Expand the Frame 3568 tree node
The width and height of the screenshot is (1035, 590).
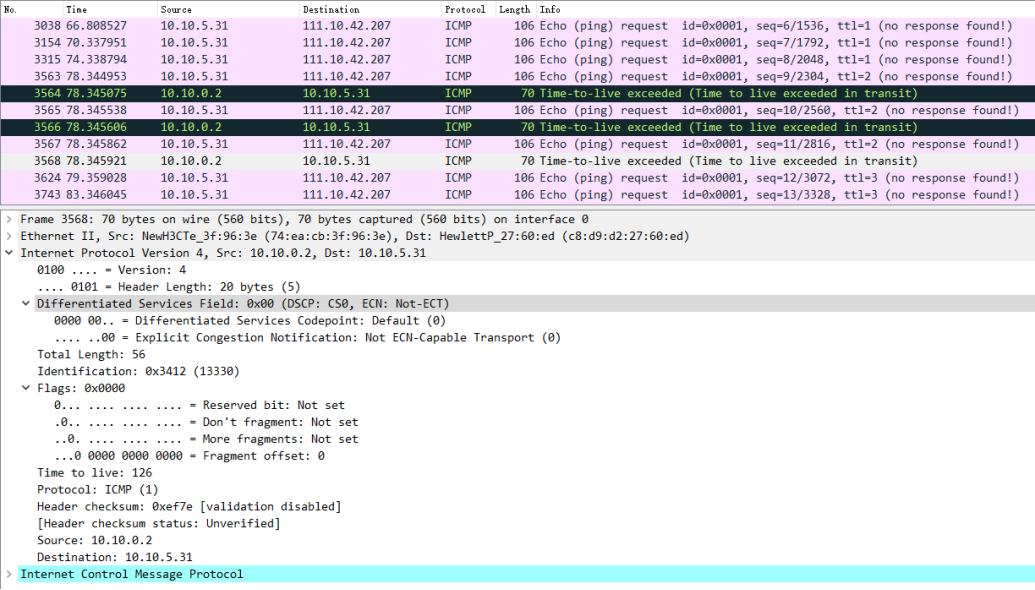pyautogui.click(x=9, y=219)
